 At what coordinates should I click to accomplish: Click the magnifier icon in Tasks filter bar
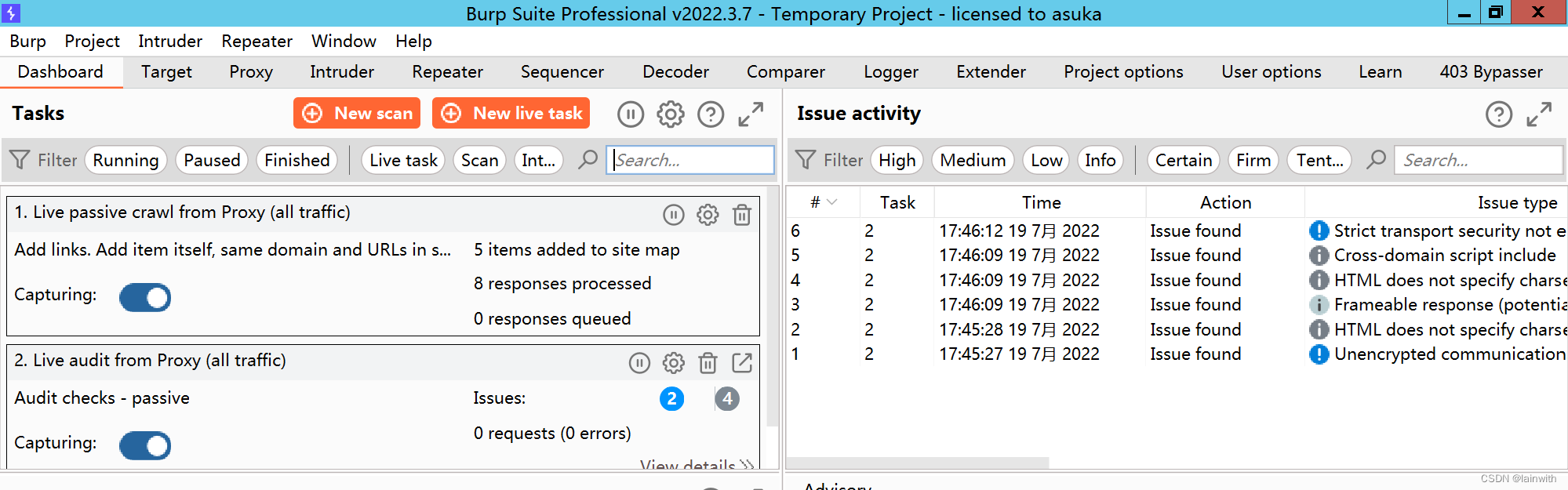pos(588,160)
